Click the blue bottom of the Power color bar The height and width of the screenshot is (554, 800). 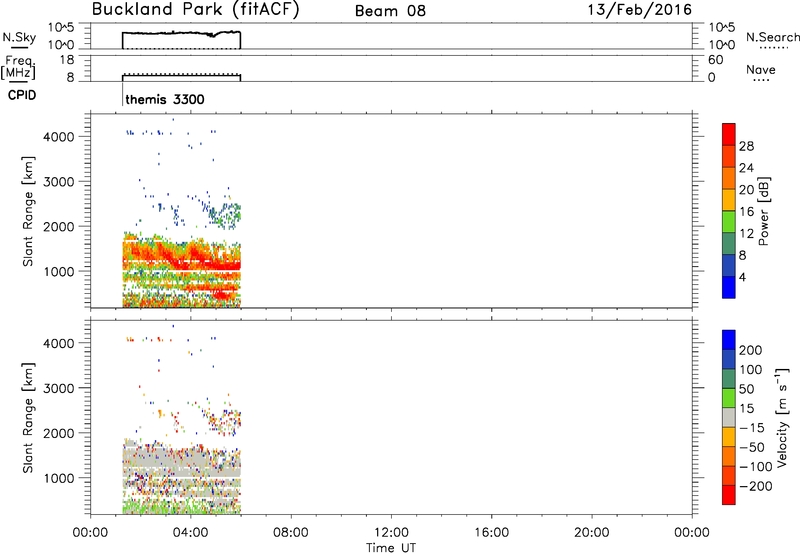pos(729,287)
